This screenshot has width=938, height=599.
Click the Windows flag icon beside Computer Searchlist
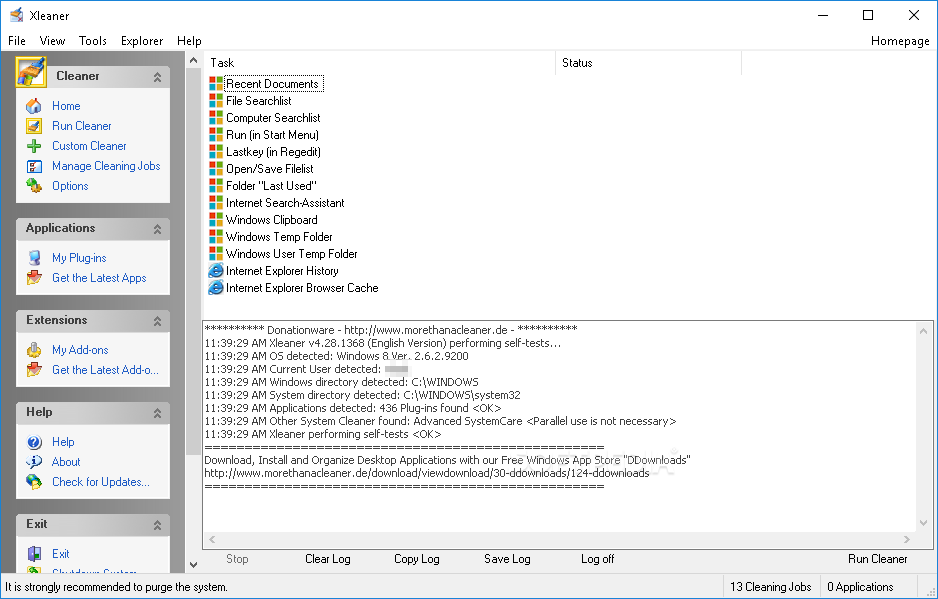216,118
